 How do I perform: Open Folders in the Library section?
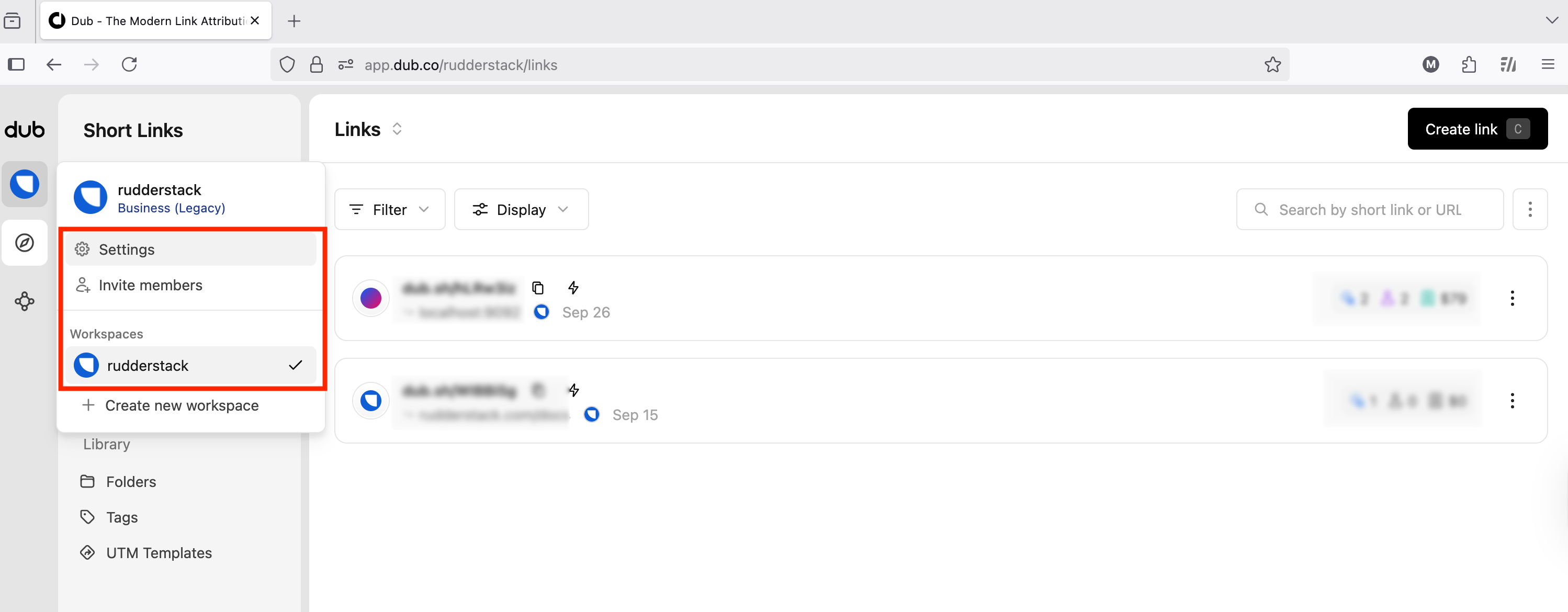tap(130, 481)
